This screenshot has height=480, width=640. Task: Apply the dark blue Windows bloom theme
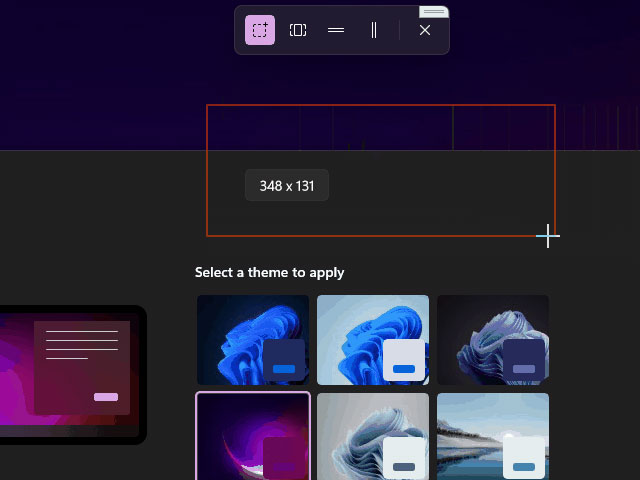(253, 340)
